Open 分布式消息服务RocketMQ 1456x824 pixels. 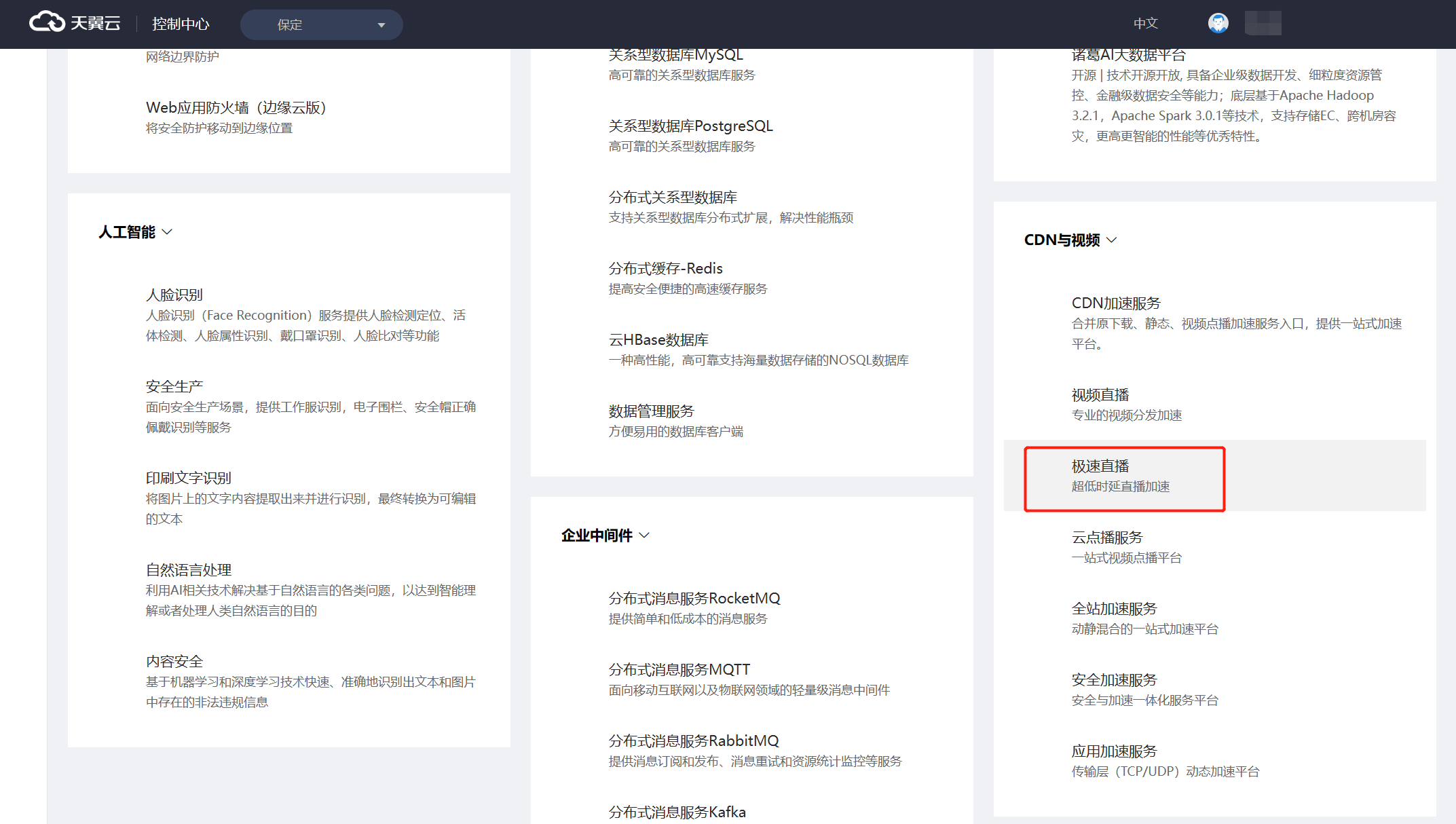point(694,599)
